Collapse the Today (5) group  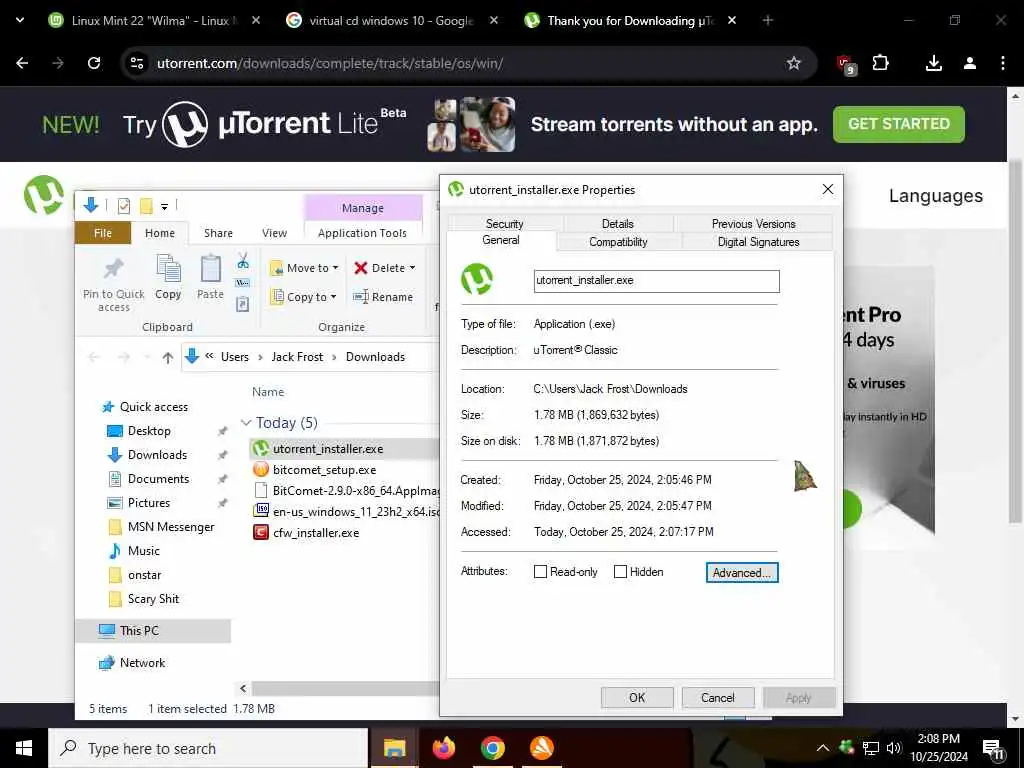point(246,423)
